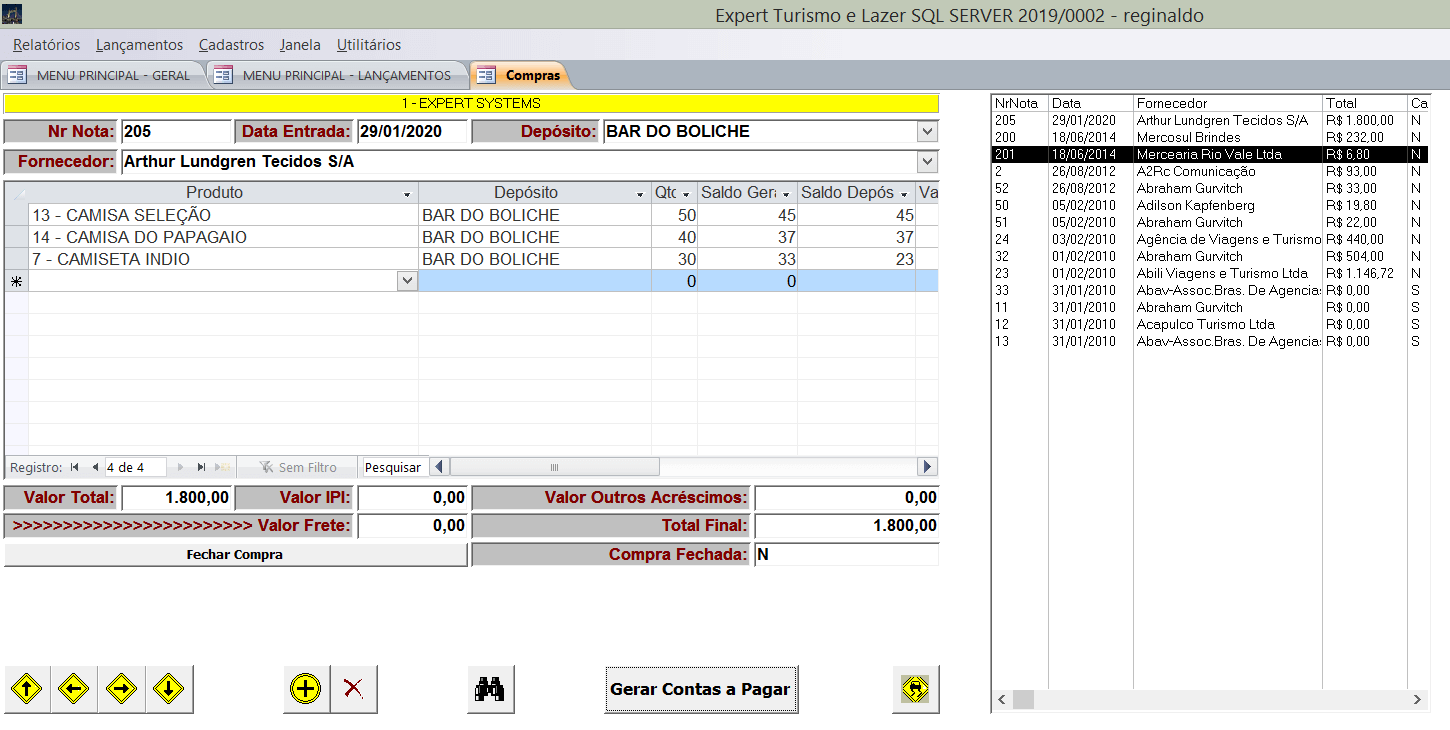
Task: Expand the Depósito dropdown
Action: [x=927, y=132]
